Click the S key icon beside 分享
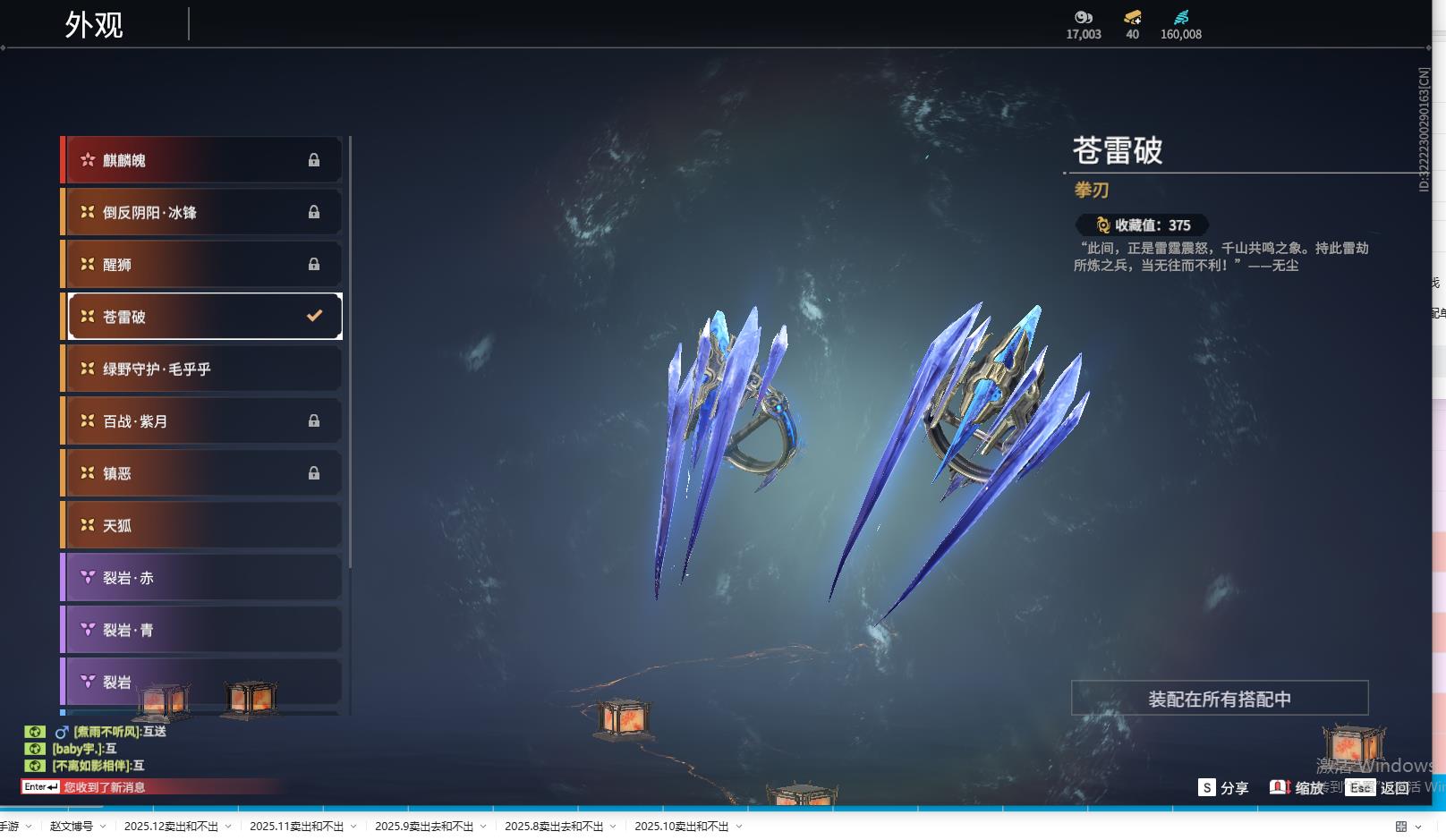Image resolution: width=1446 pixels, height=840 pixels. (1207, 787)
